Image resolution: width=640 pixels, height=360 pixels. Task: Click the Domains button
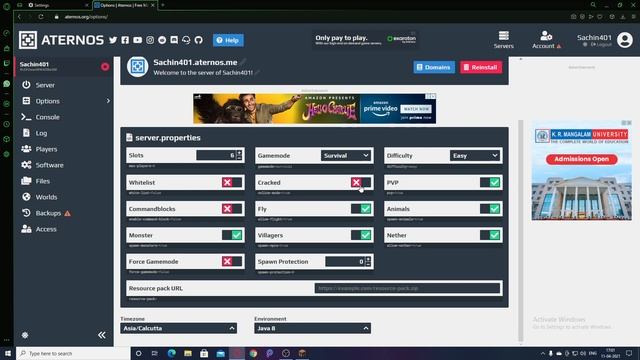(x=434, y=67)
